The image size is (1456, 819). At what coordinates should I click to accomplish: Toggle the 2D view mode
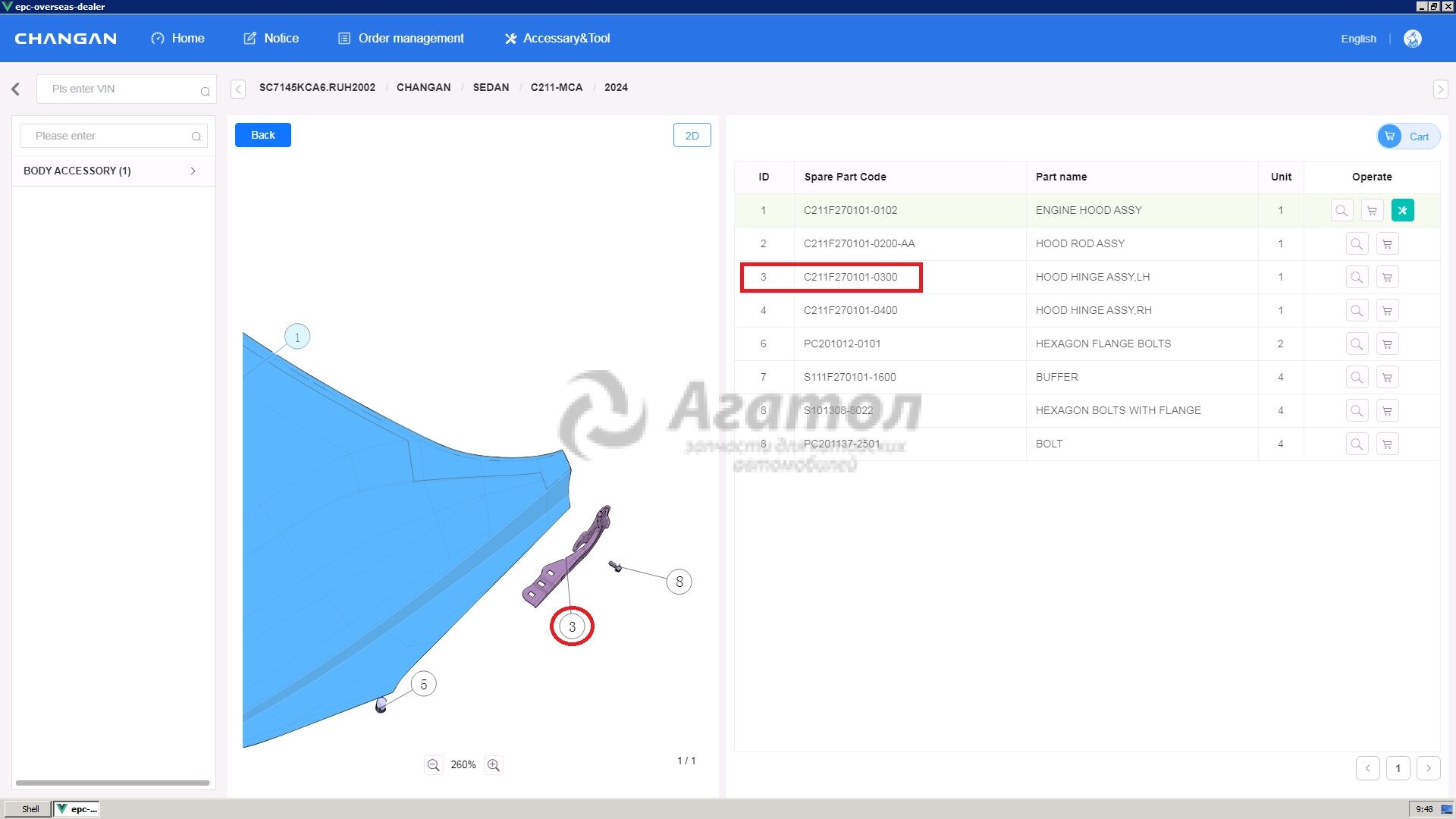[692, 135]
